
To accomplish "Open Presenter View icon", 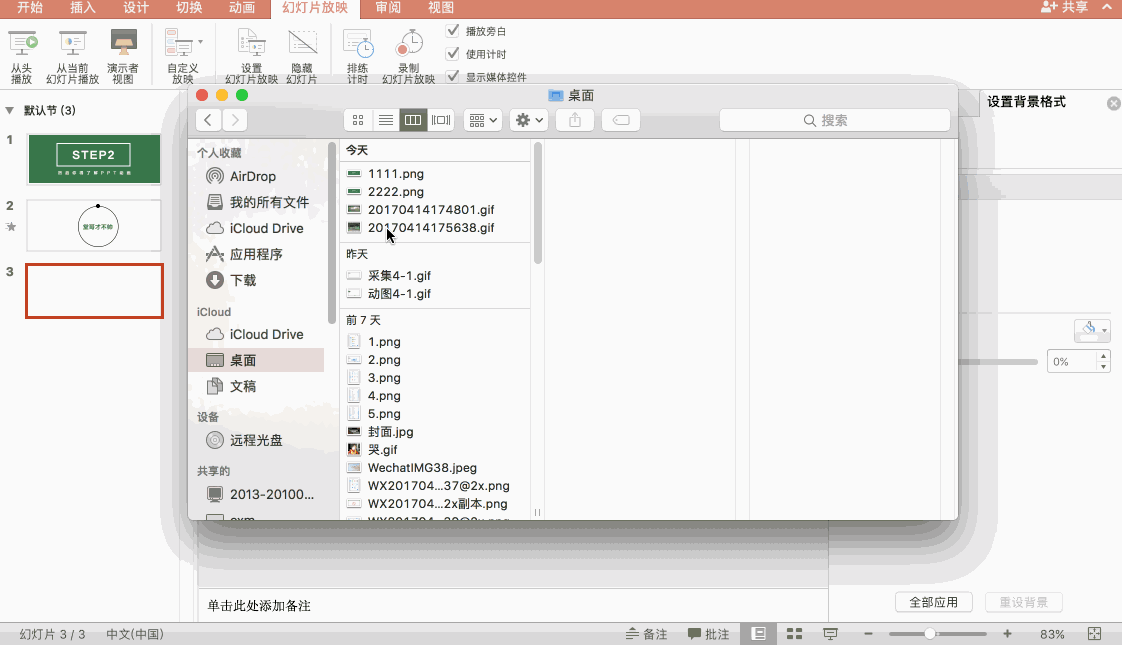I will 123,44.
